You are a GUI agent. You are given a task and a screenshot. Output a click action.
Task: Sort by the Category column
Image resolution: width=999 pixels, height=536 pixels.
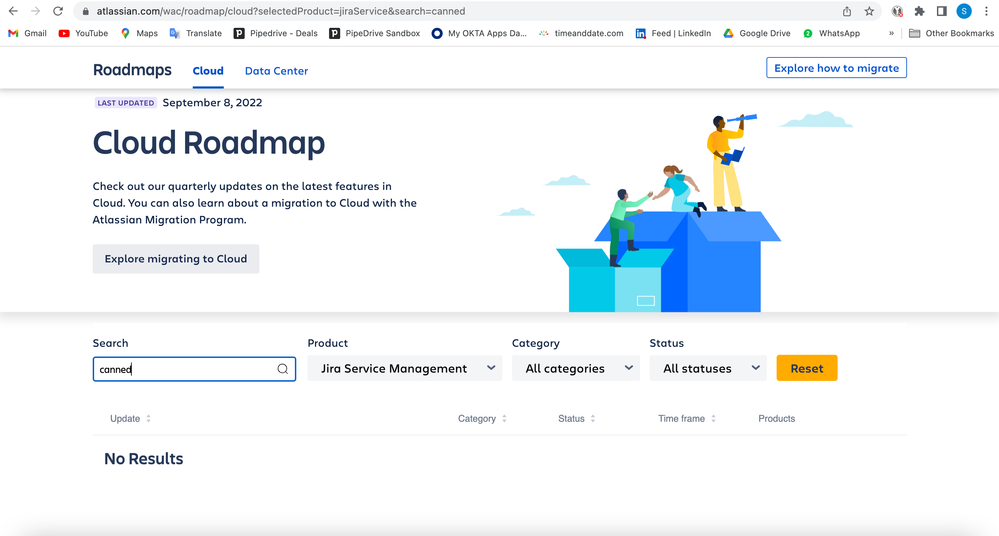[x=482, y=419]
